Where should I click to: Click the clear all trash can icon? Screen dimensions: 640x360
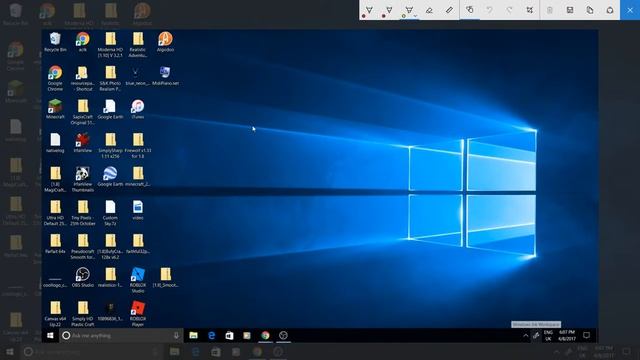click(550, 10)
